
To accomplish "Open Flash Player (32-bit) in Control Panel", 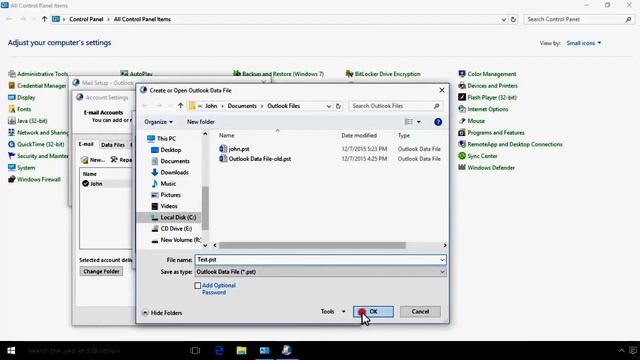I will point(487,98).
